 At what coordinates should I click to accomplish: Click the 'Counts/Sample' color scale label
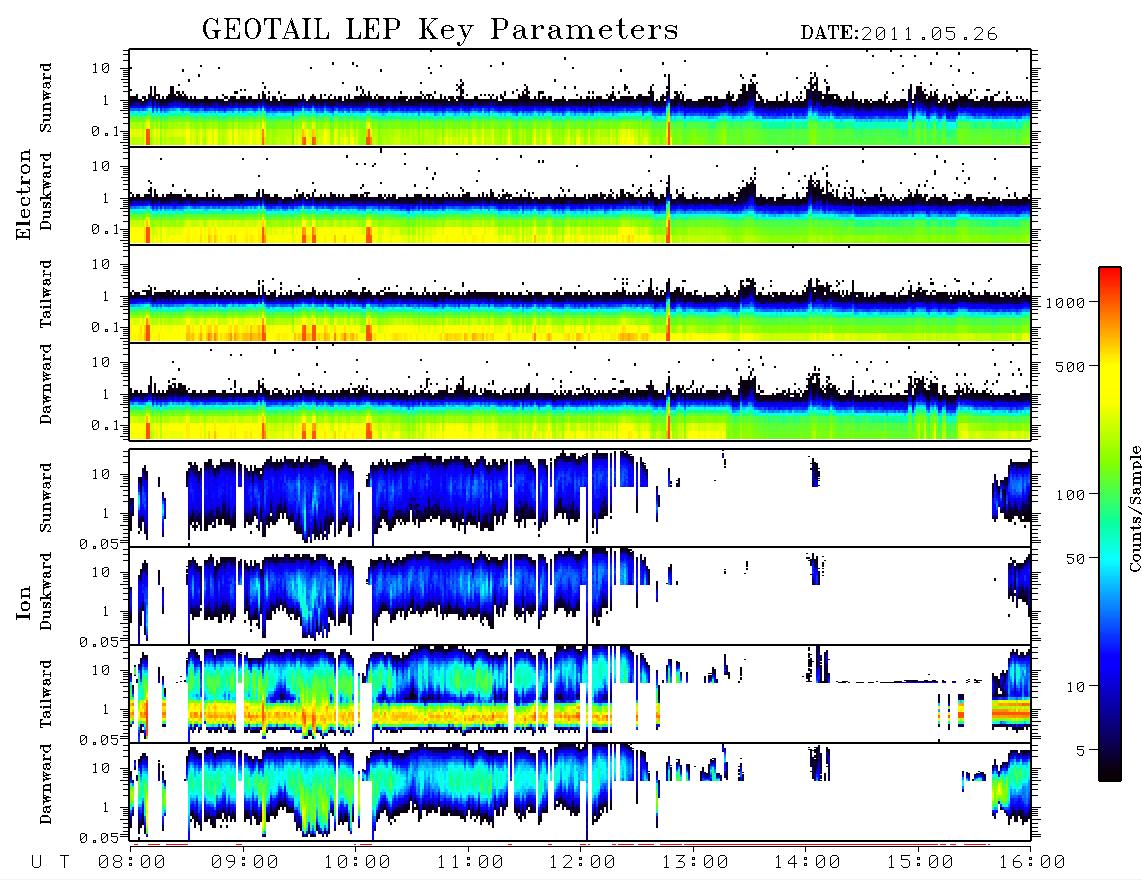point(1134,508)
